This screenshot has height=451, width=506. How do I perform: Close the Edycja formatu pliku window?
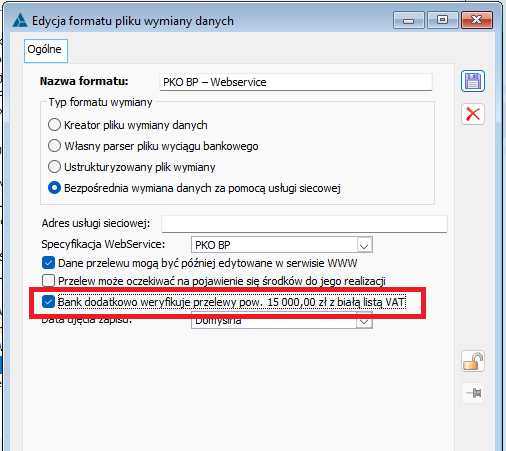pyautogui.click(x=477, y=20)
